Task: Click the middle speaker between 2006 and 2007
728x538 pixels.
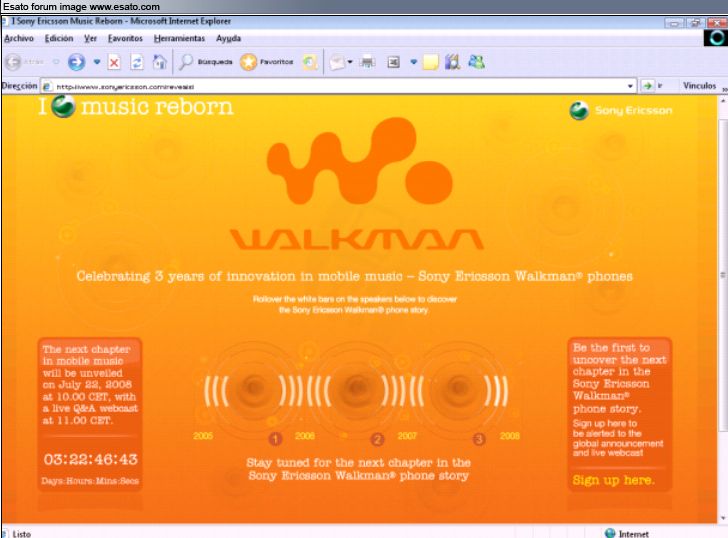Action: tap(356, 388)
